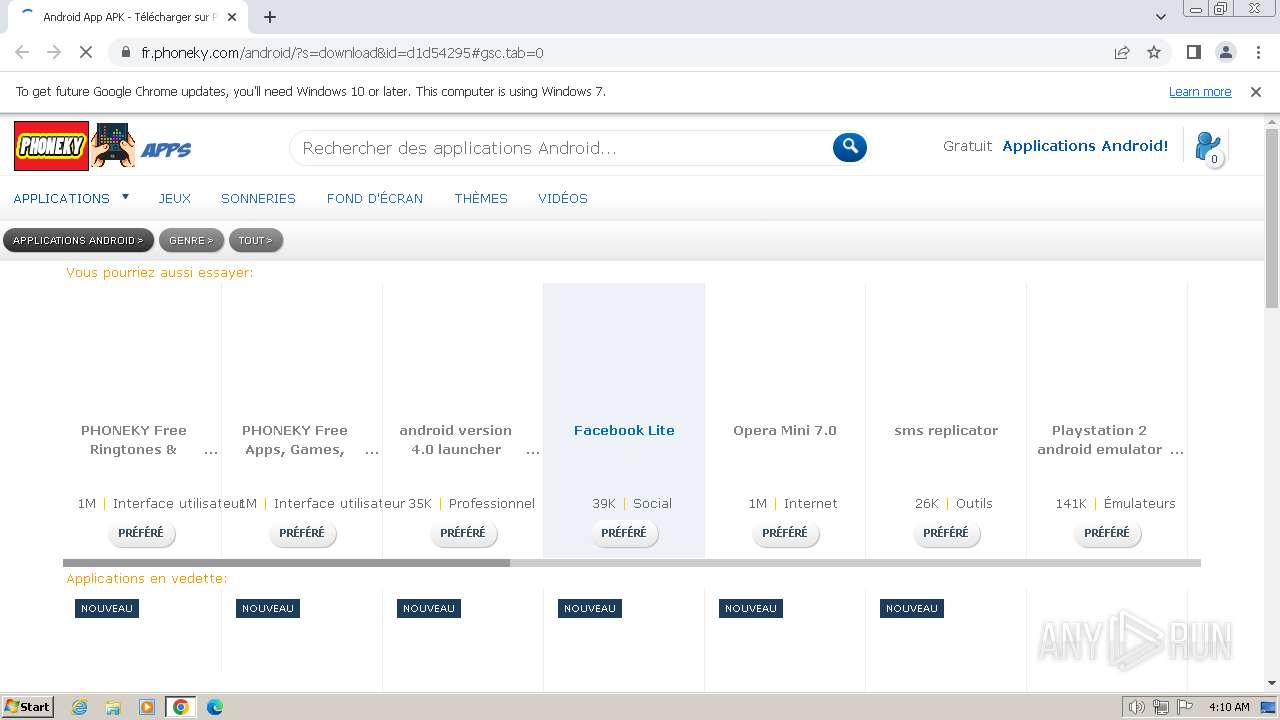Click the APPS gamepad logo
Image resolution: width=1280 pixels, height=720 pixels.
(x=141, y=147)
